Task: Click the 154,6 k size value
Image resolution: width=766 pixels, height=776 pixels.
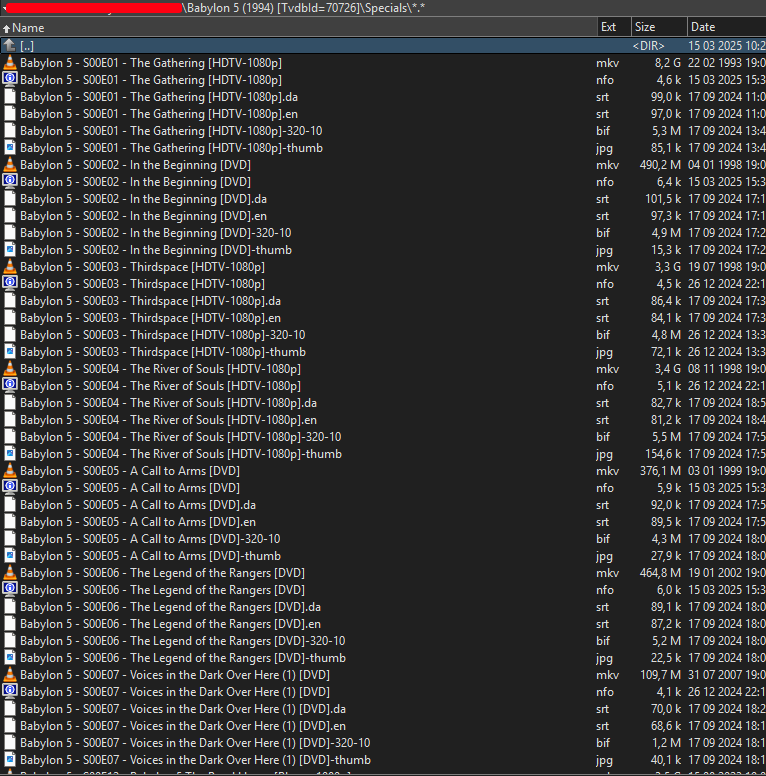Action: coord(663,454)
